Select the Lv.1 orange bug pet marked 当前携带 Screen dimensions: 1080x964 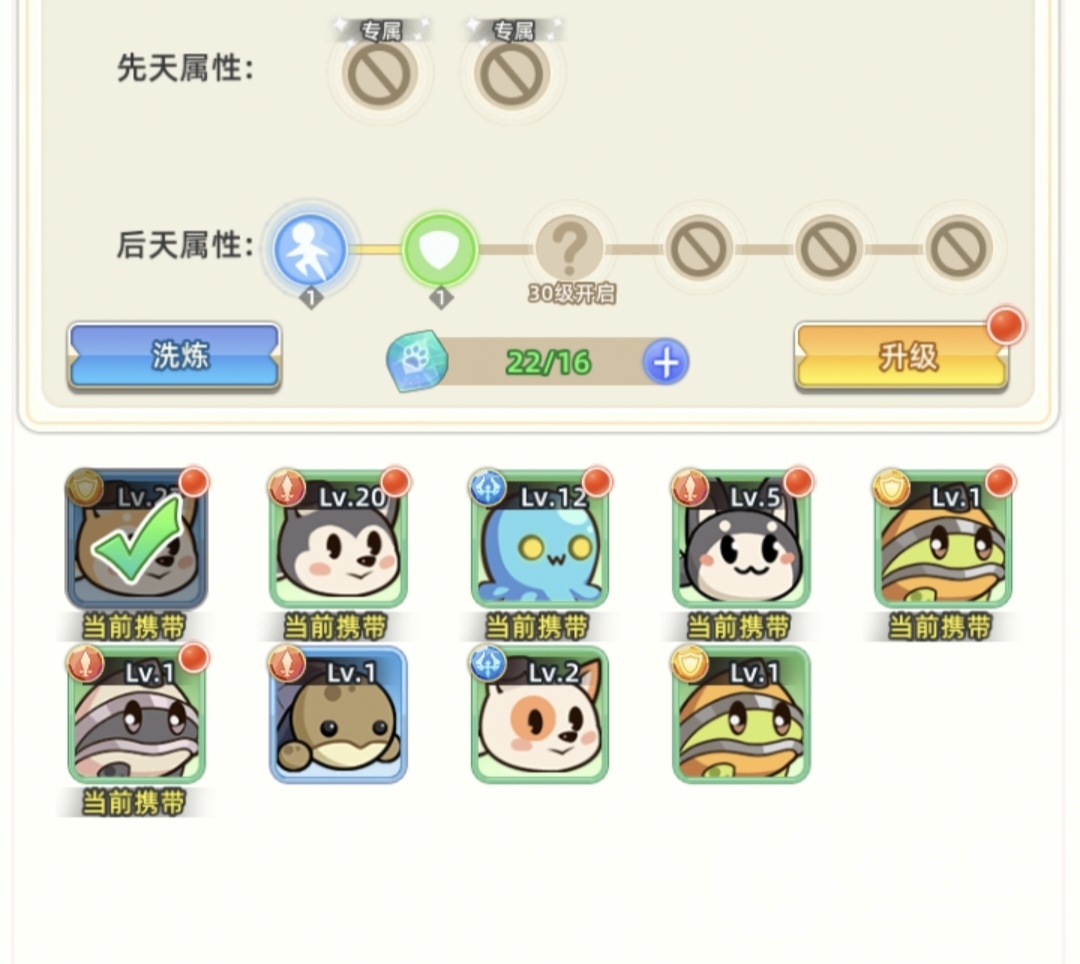tap(943, 539)
